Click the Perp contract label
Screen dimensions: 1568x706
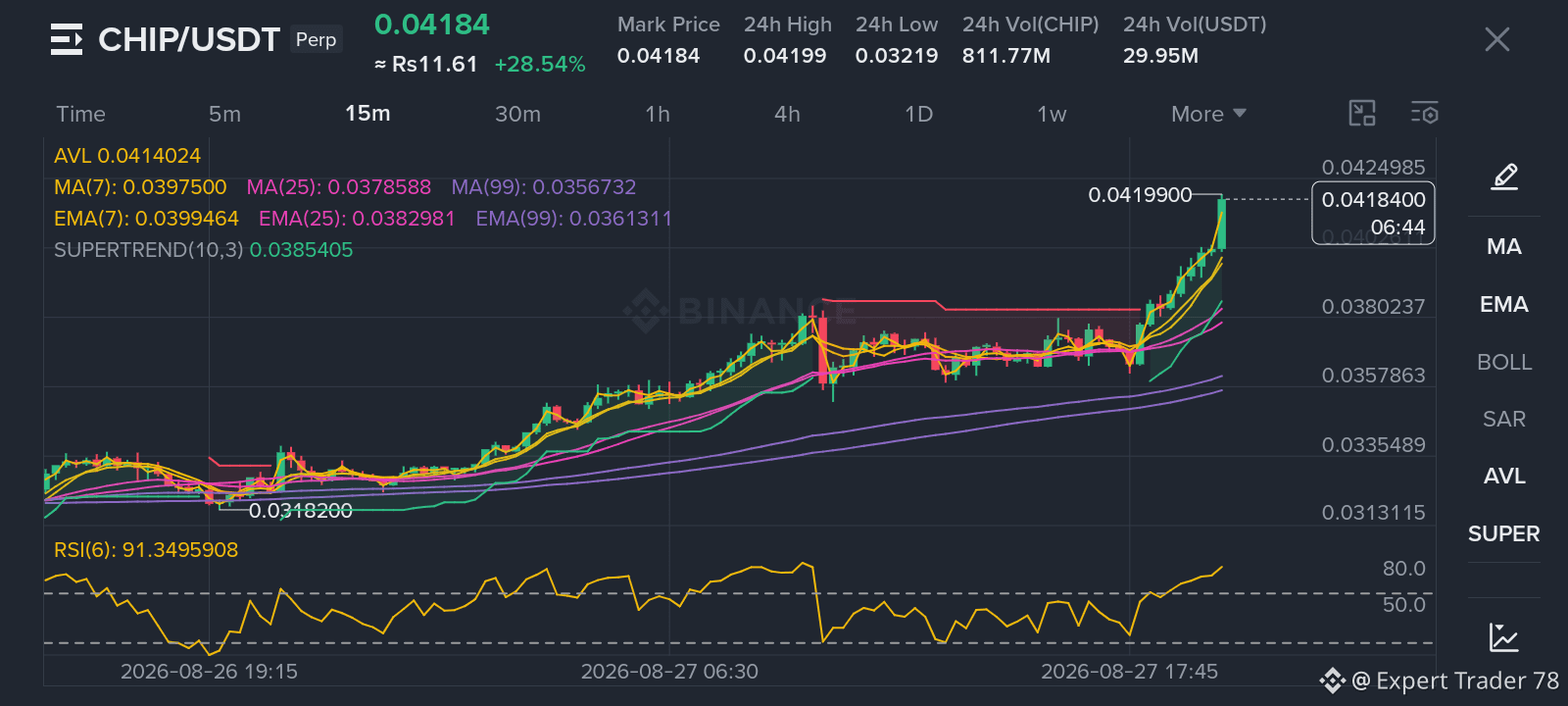click(316, 39)
